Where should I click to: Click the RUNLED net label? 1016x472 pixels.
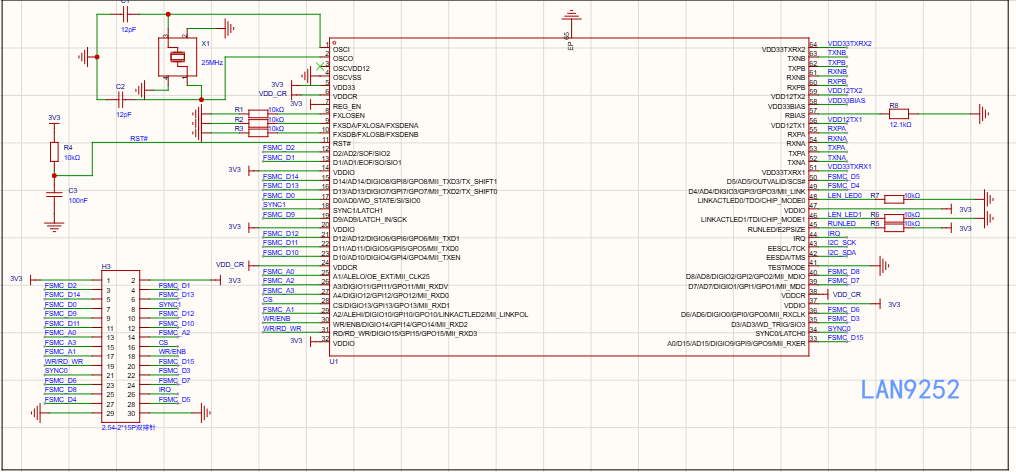(x=842, y=224)
